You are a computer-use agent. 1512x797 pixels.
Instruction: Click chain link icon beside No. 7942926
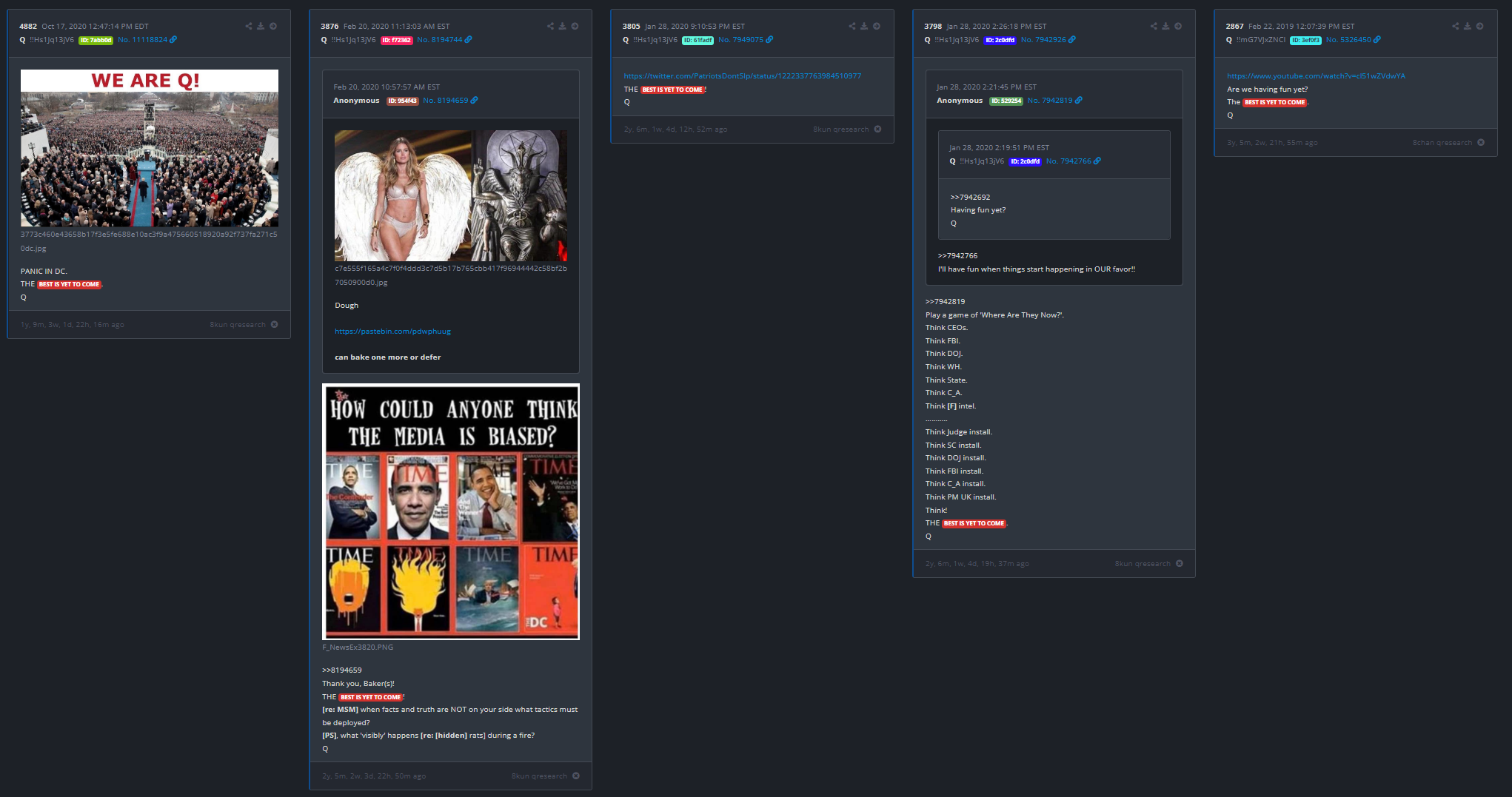pos(1072,40)
